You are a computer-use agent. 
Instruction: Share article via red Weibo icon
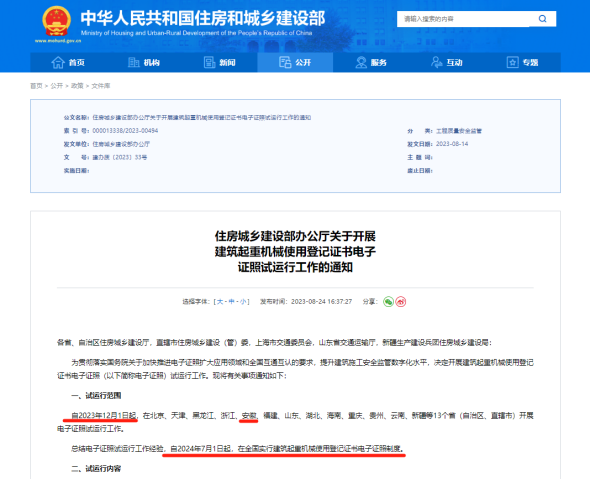(x=401, y=301)
